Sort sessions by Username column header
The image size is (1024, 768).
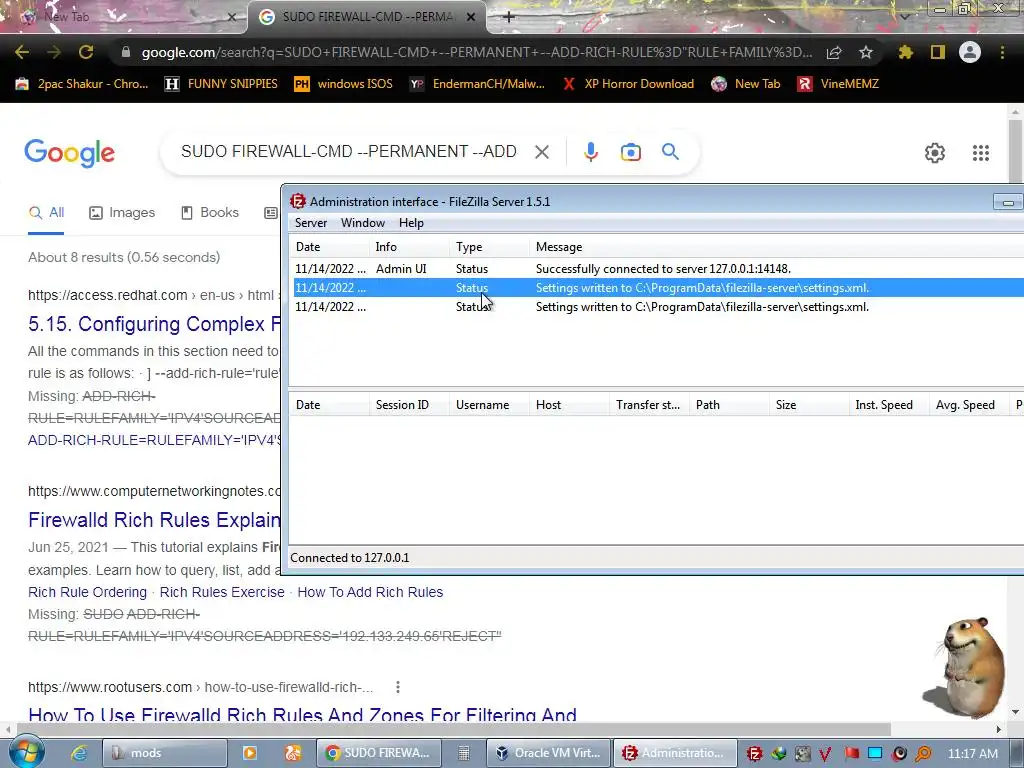click(489, 405)
